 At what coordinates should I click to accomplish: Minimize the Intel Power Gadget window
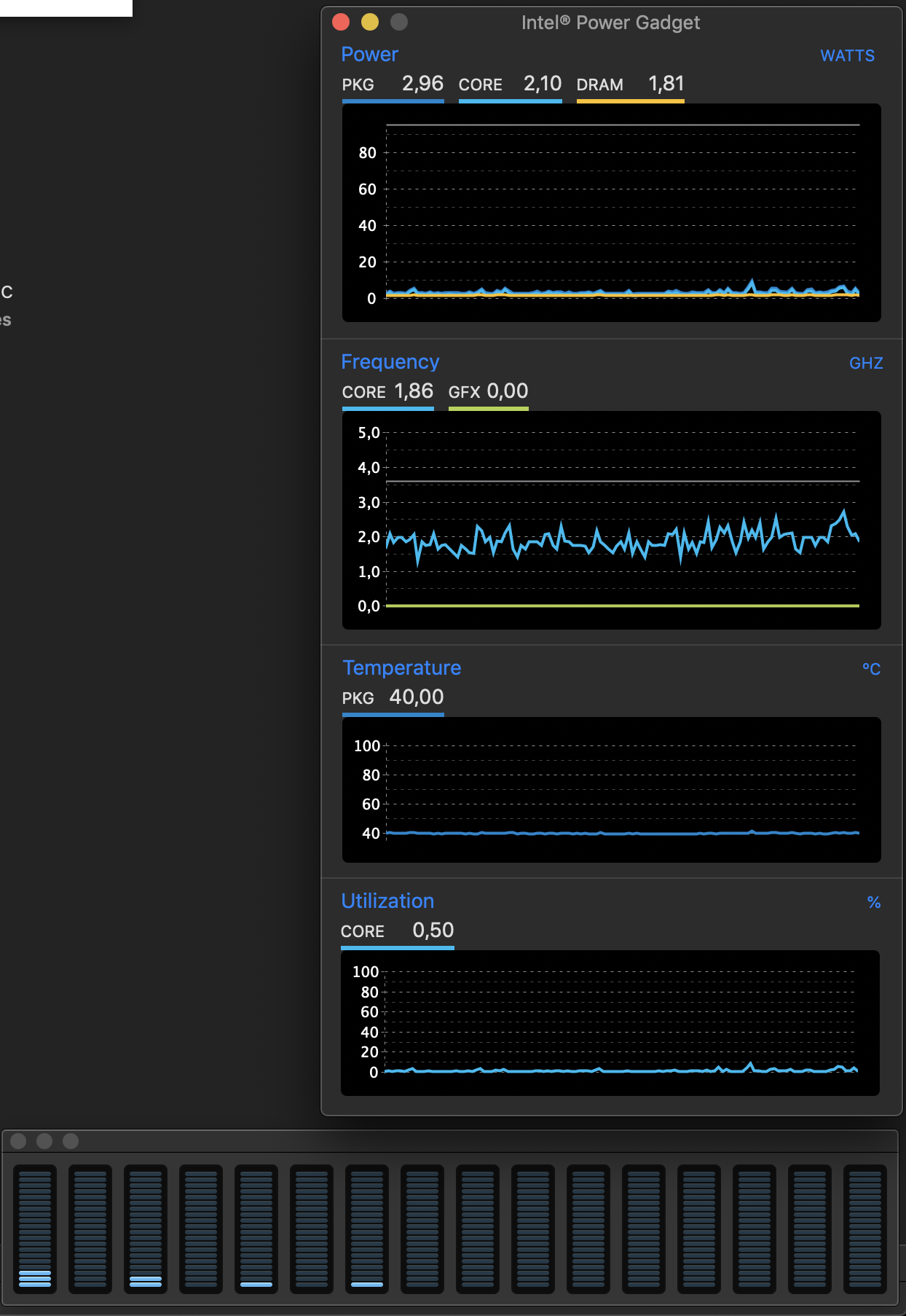click(x=370, y=22)
